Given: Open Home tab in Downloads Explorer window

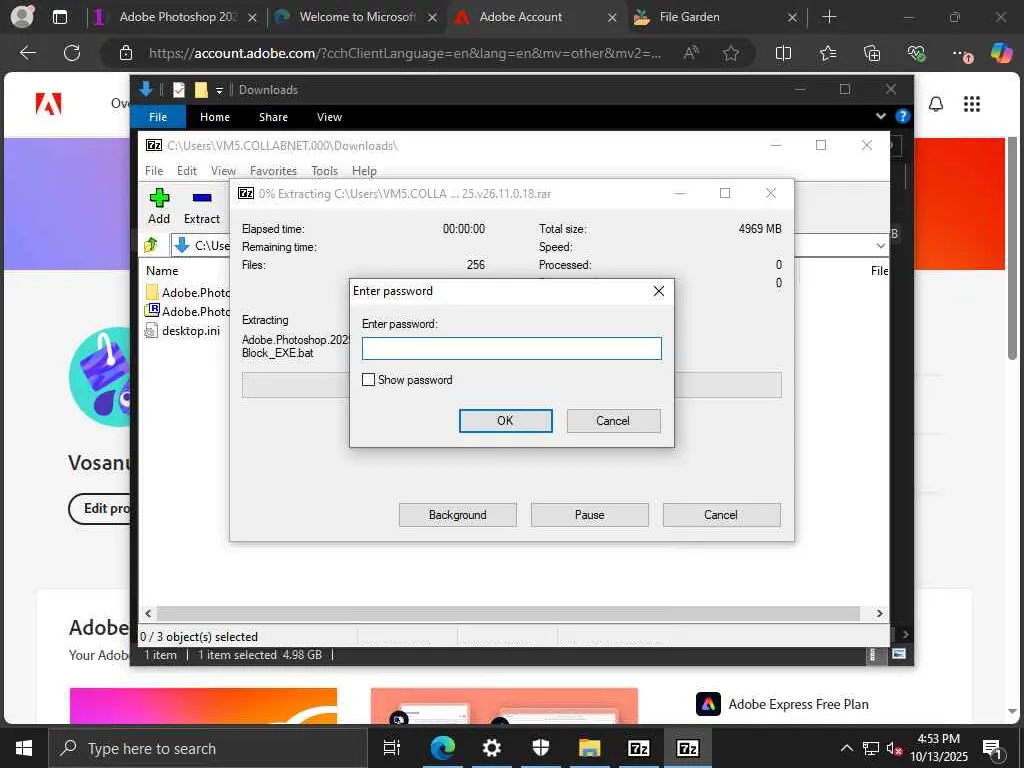Looking at the screenshot, I should tap(215, 117).
